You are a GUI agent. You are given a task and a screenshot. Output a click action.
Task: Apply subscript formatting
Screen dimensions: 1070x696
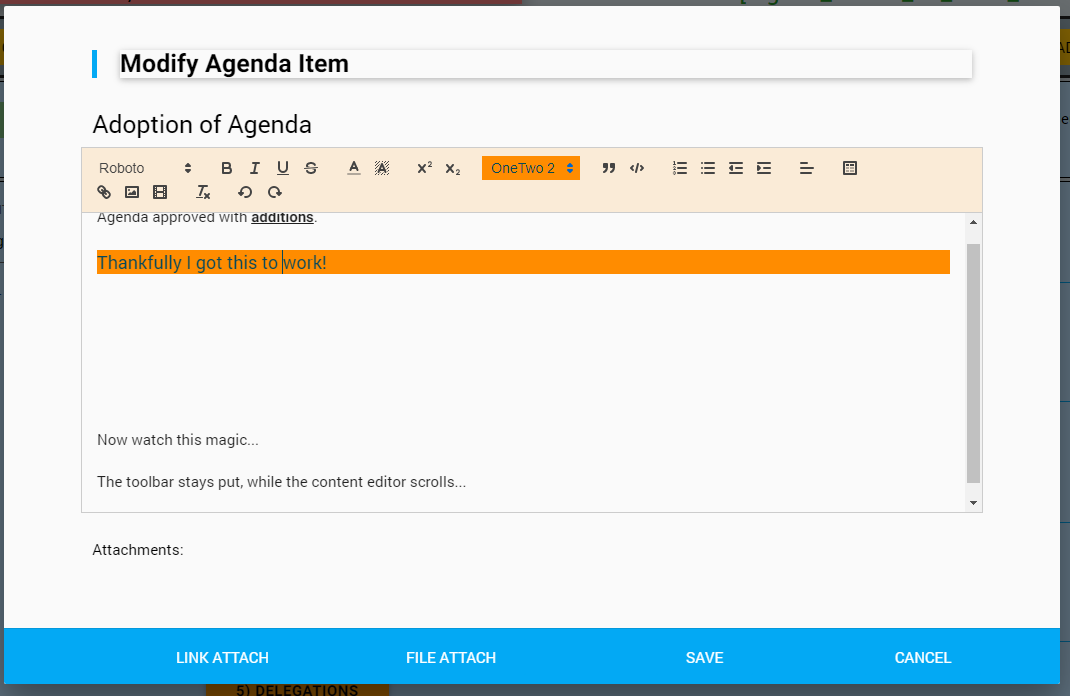(452, 168)
